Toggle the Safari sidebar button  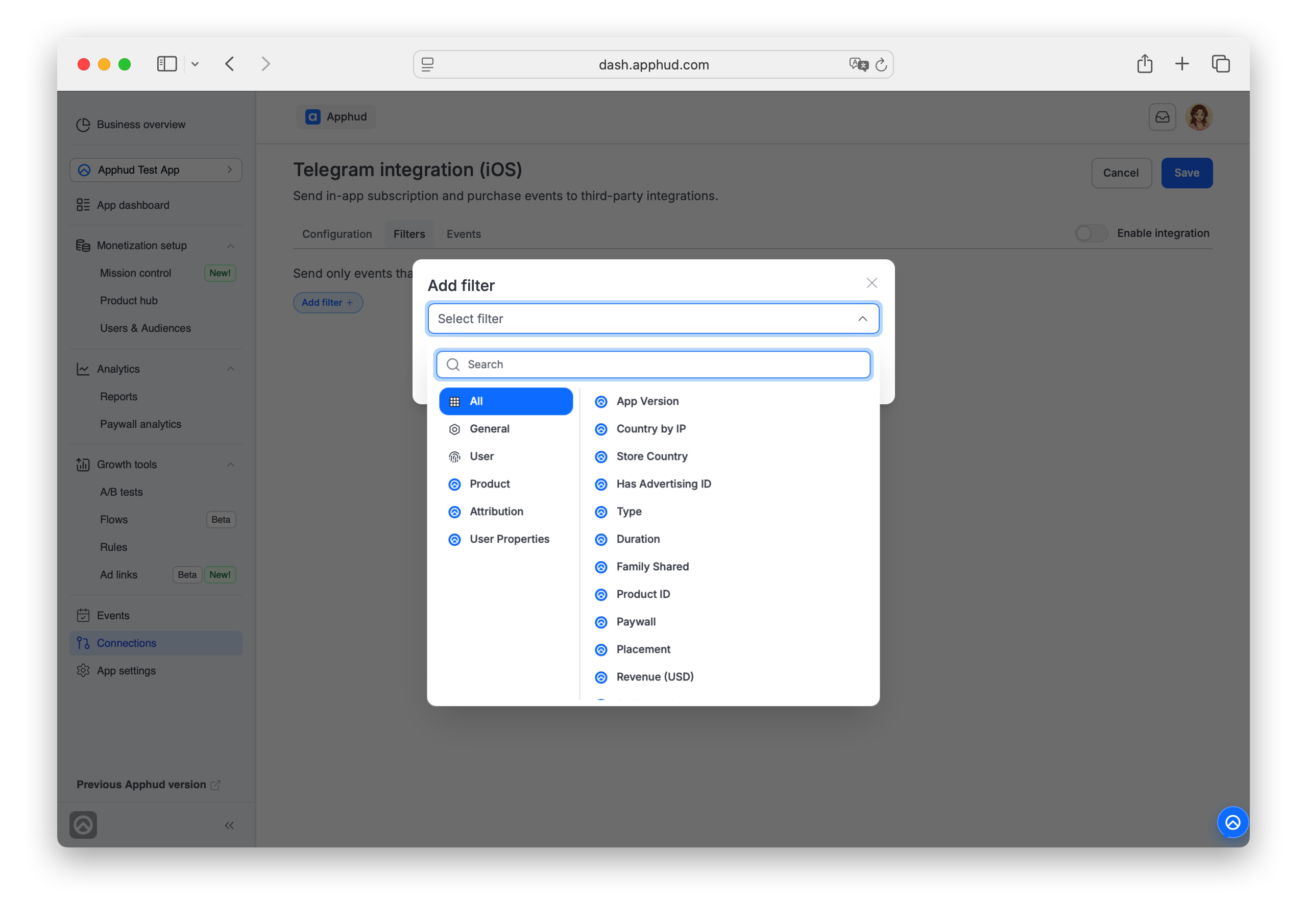167,64
